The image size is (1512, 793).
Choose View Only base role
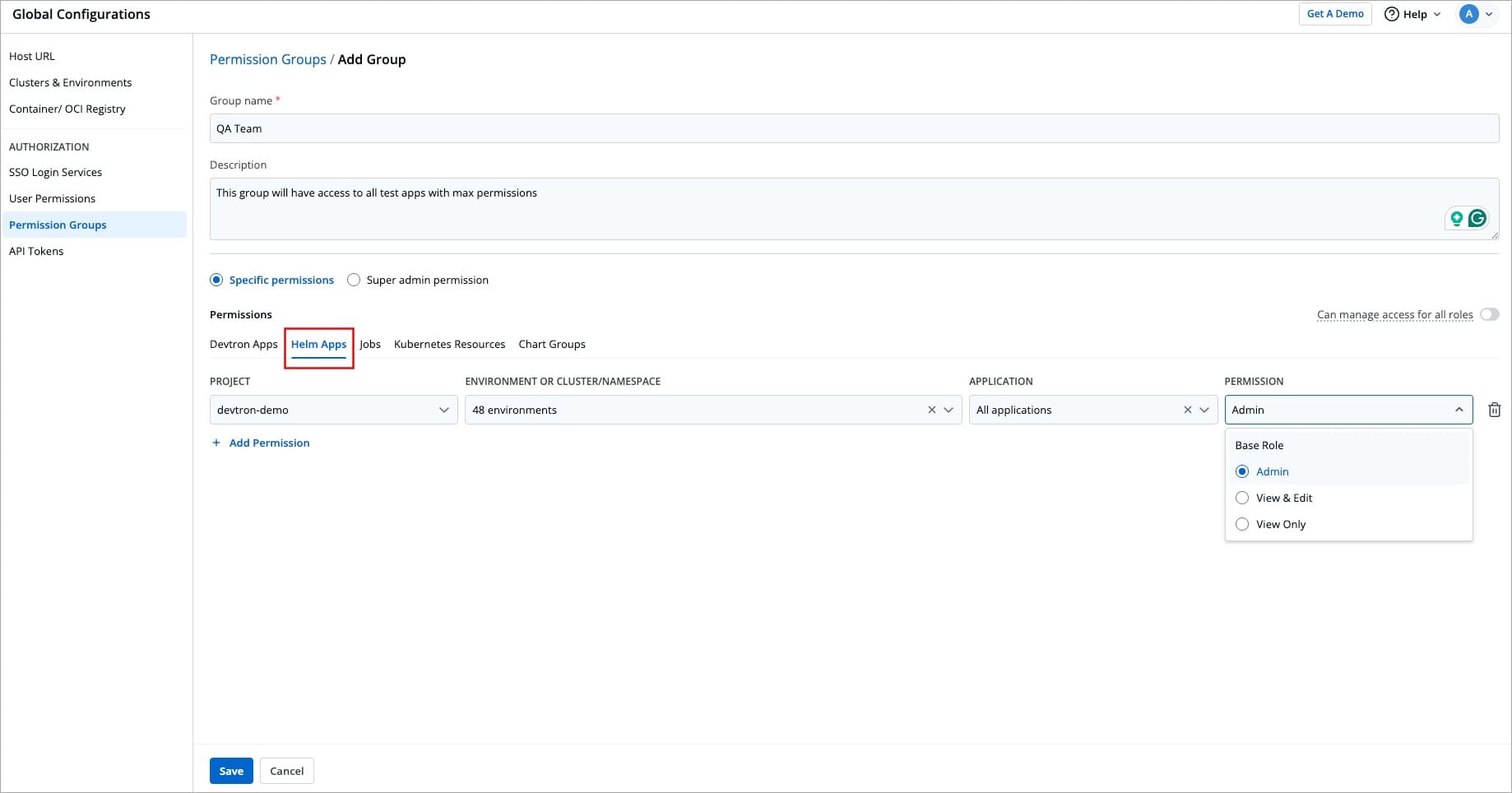1242,524
